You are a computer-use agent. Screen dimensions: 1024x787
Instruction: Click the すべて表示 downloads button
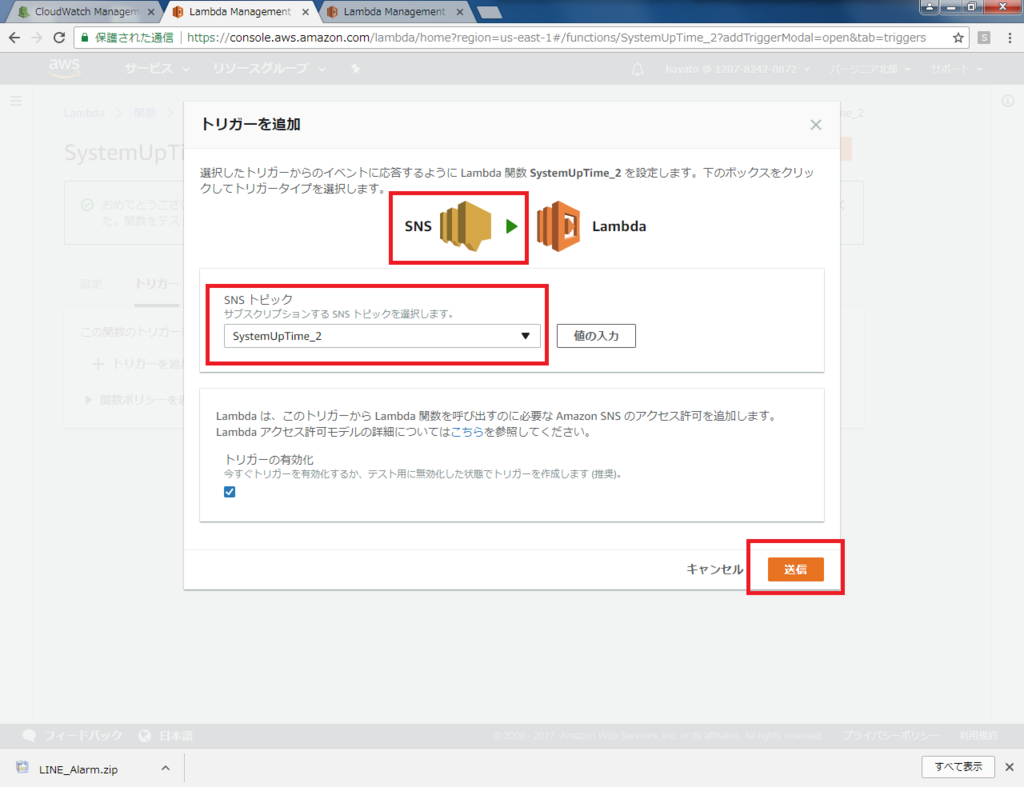click(x=958, y=767)
